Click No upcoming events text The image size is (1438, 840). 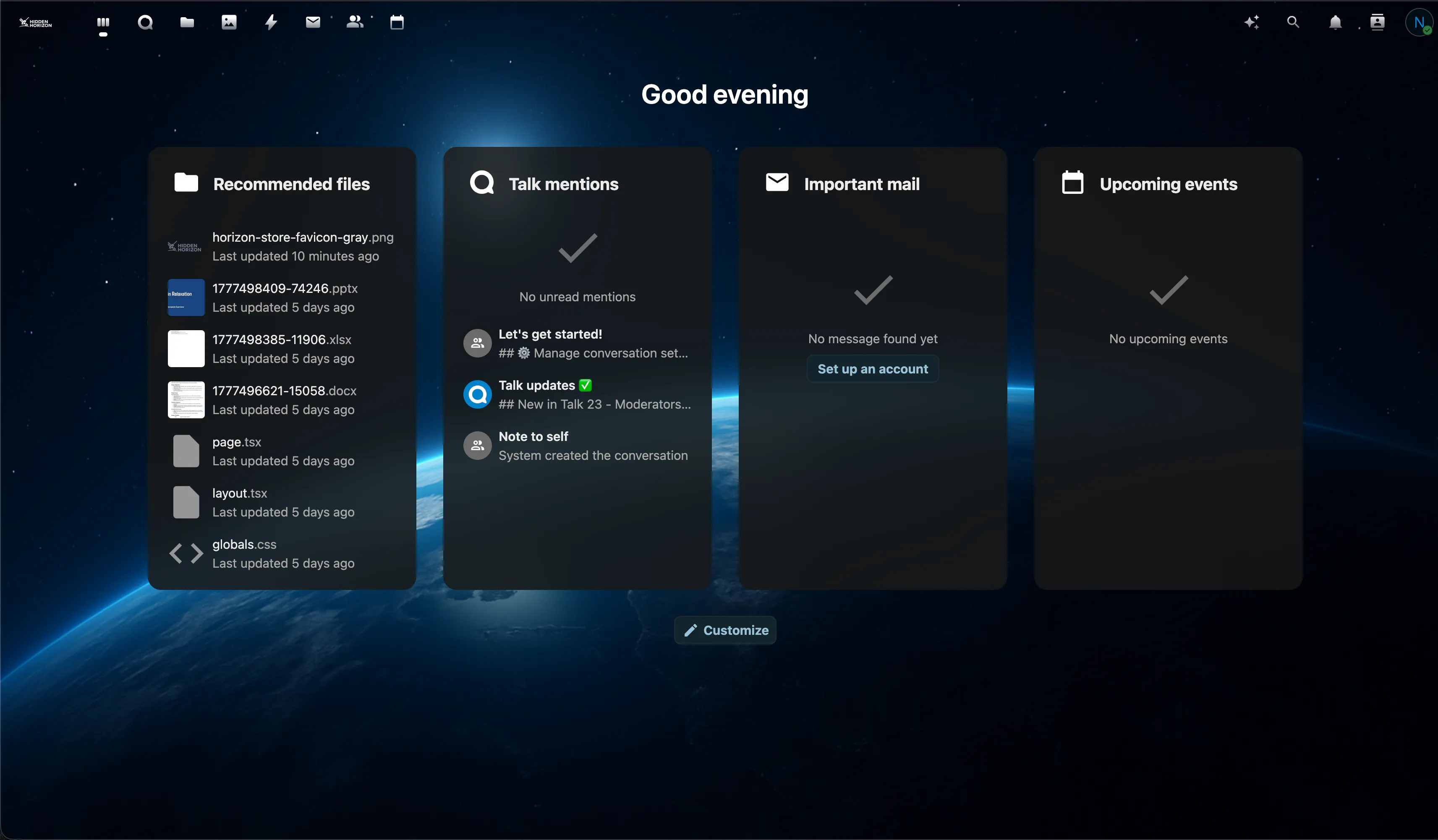click(1168, 339)
